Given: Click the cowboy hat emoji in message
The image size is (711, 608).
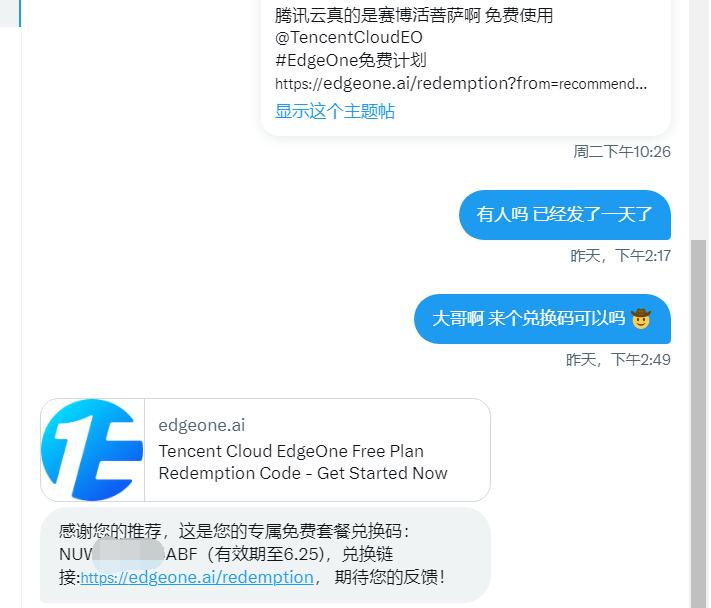Looking at the screenshot, I should 640,318.
